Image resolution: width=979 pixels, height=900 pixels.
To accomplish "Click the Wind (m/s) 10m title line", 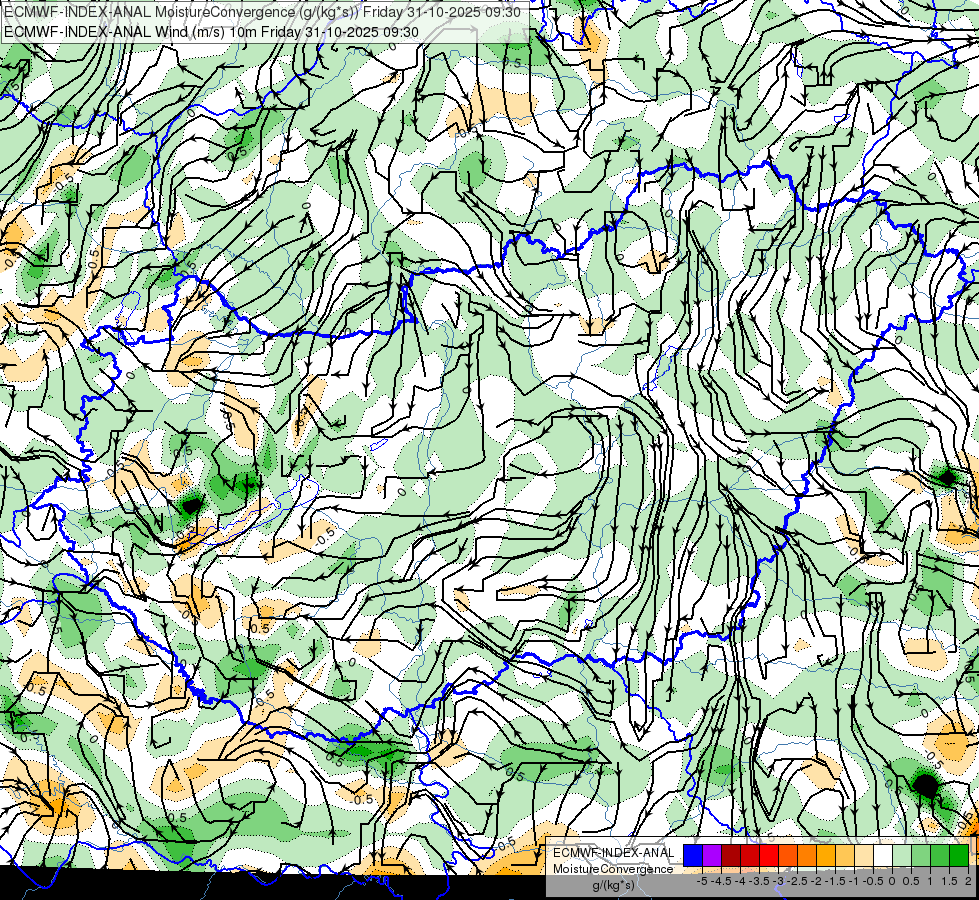I will point(211,31).
